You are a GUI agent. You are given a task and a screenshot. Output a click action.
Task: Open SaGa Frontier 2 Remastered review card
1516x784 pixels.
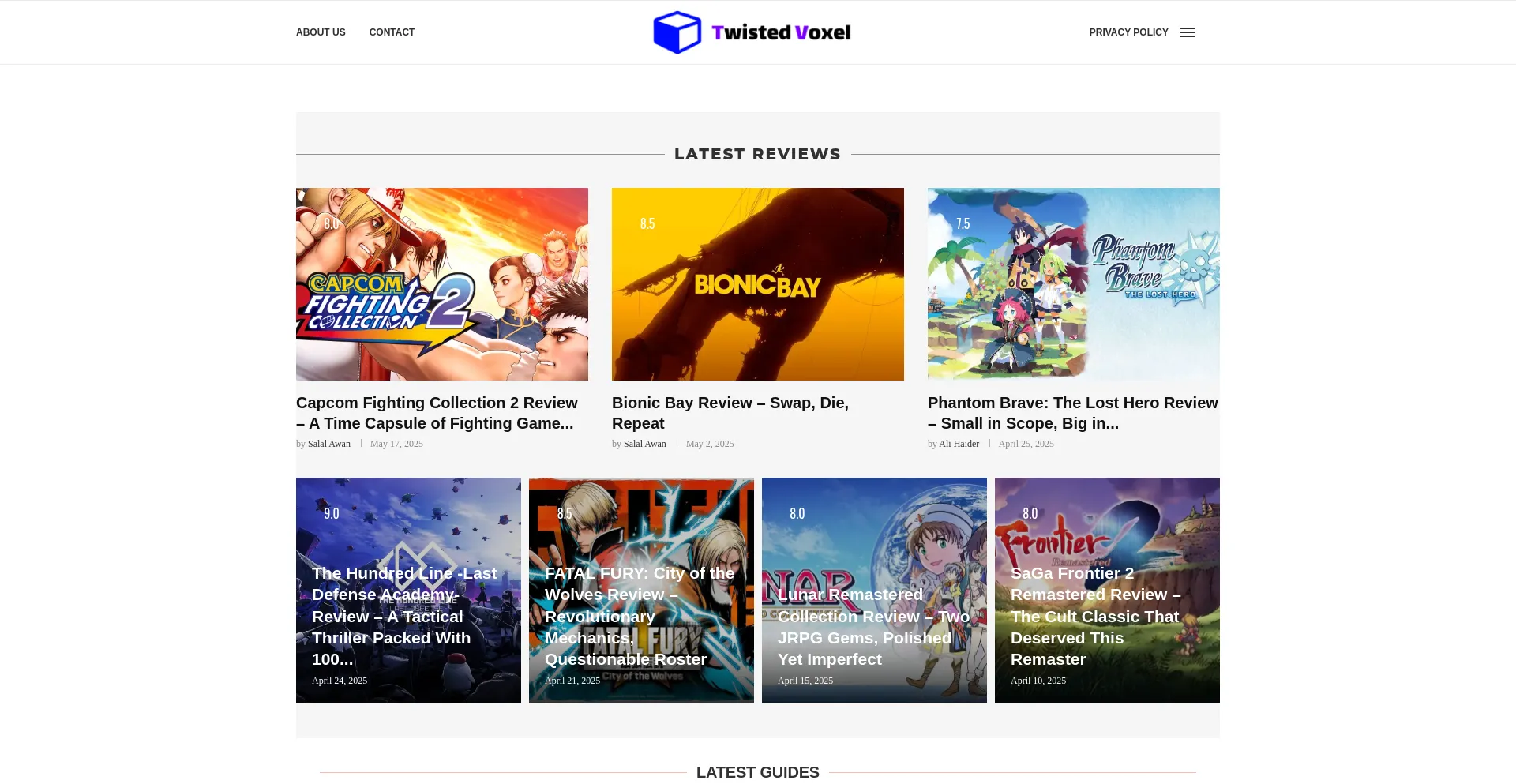[1107, 590]
